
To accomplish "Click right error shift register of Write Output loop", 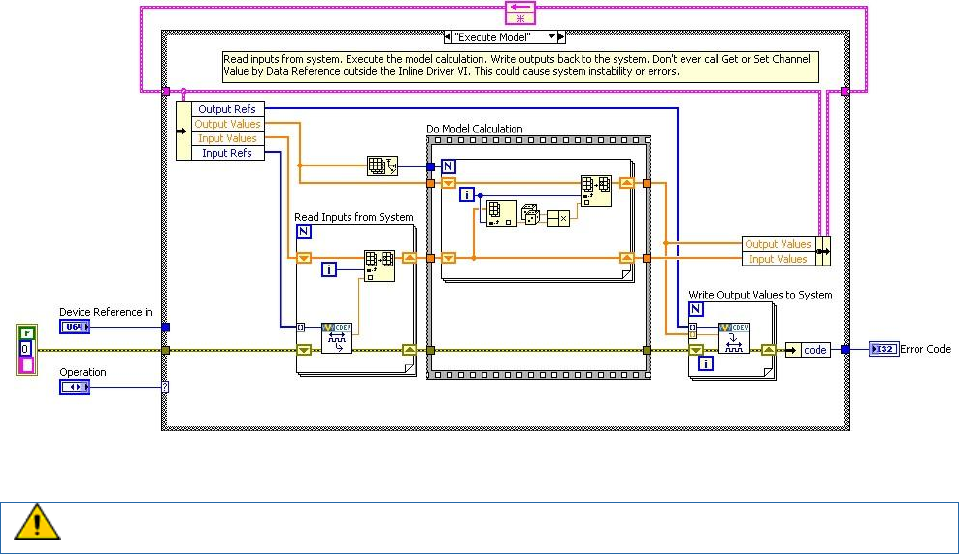I will [x=769, y=350].
